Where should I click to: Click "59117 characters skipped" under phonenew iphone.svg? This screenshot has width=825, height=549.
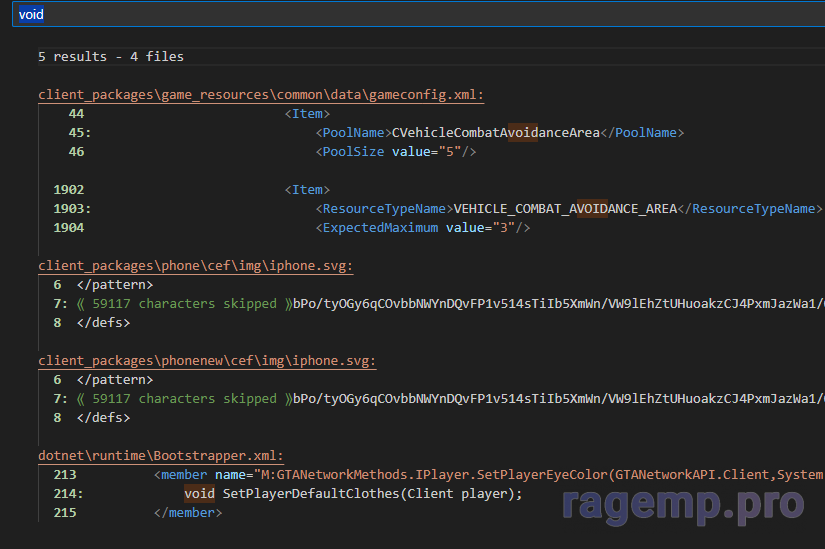(207, 399)
